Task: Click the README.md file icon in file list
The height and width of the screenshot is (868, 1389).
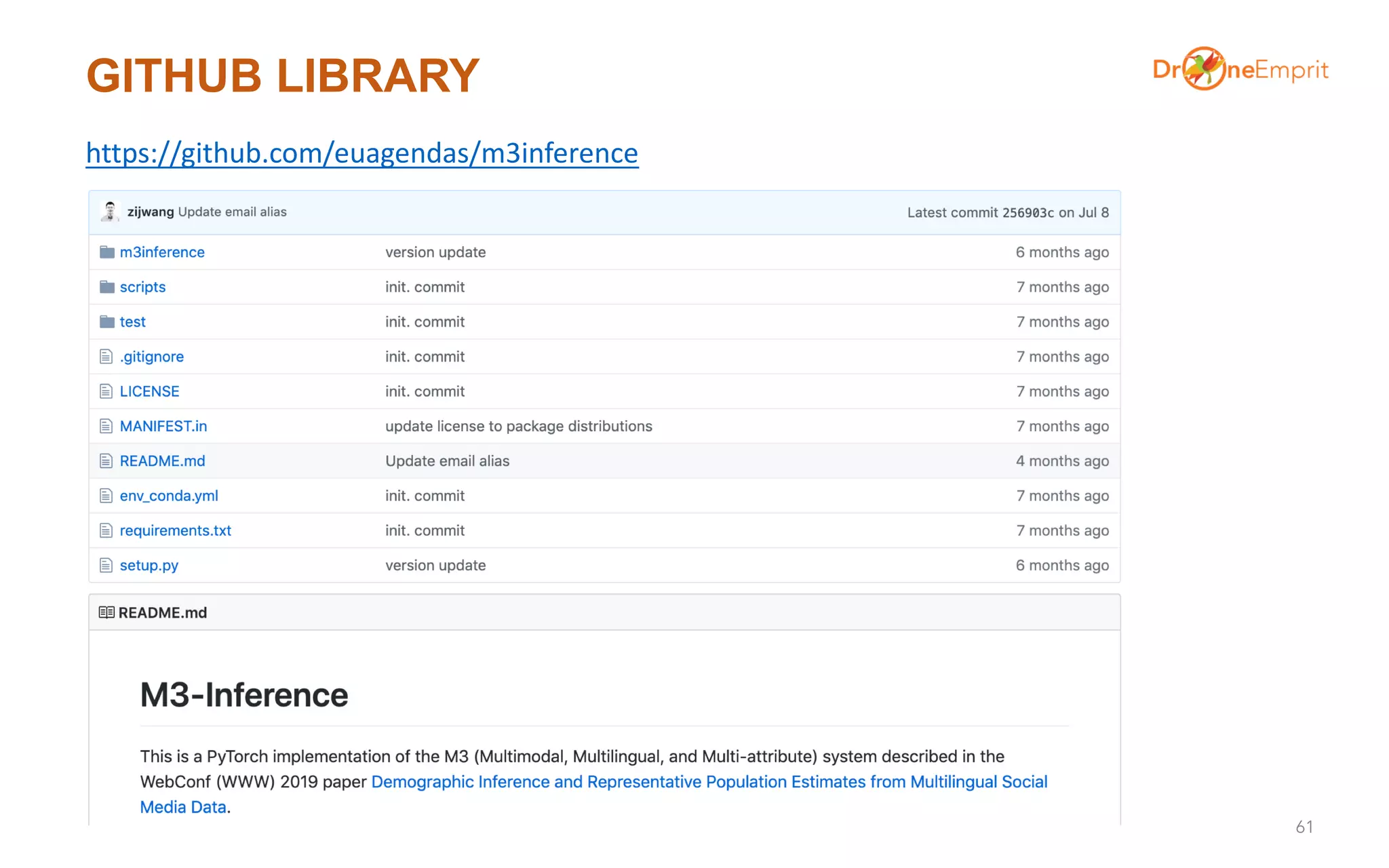Action: click(106, 461)
